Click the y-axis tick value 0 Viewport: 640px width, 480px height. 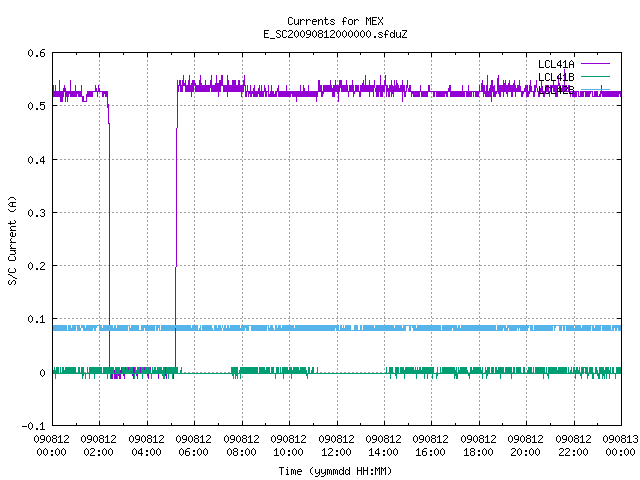42,373
